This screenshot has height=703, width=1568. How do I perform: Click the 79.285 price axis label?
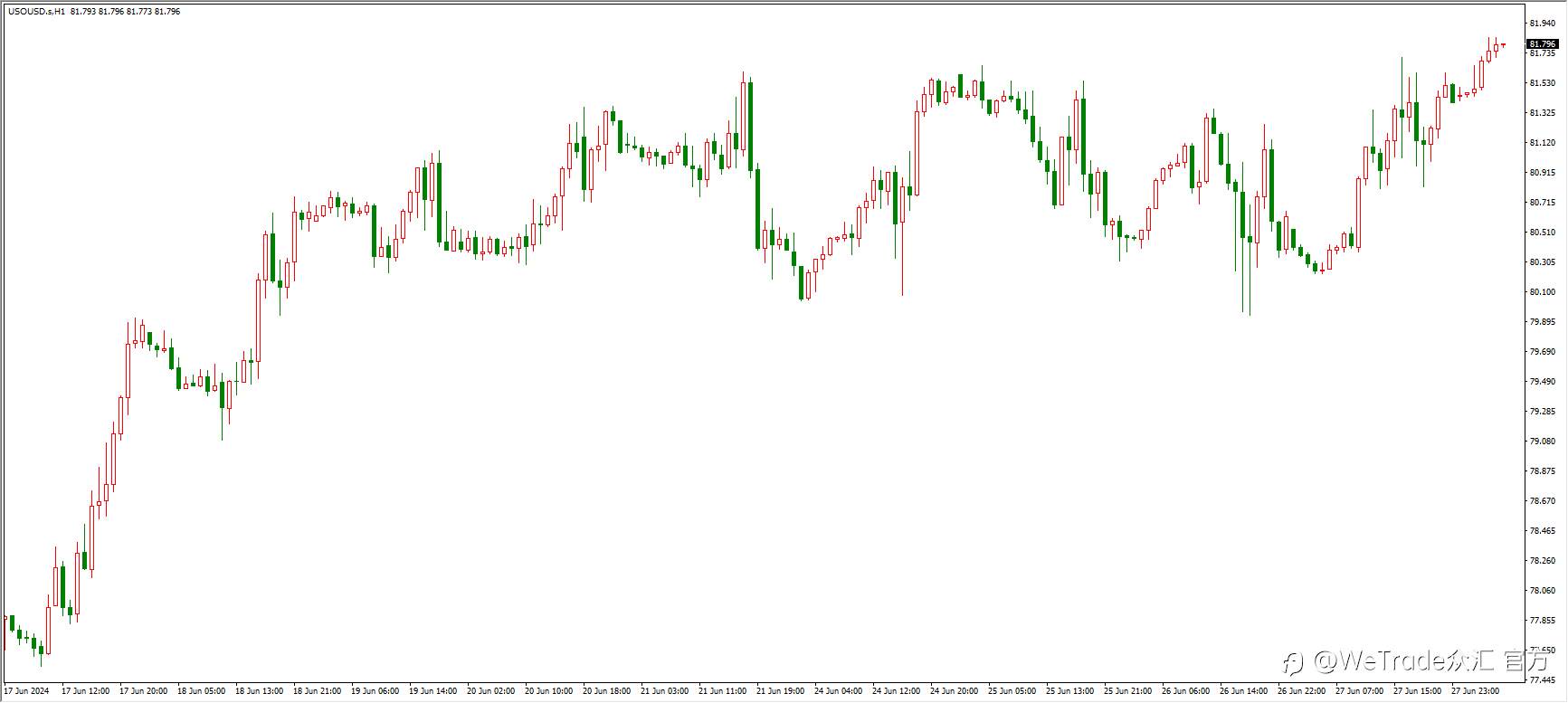tap(1542, 412)
